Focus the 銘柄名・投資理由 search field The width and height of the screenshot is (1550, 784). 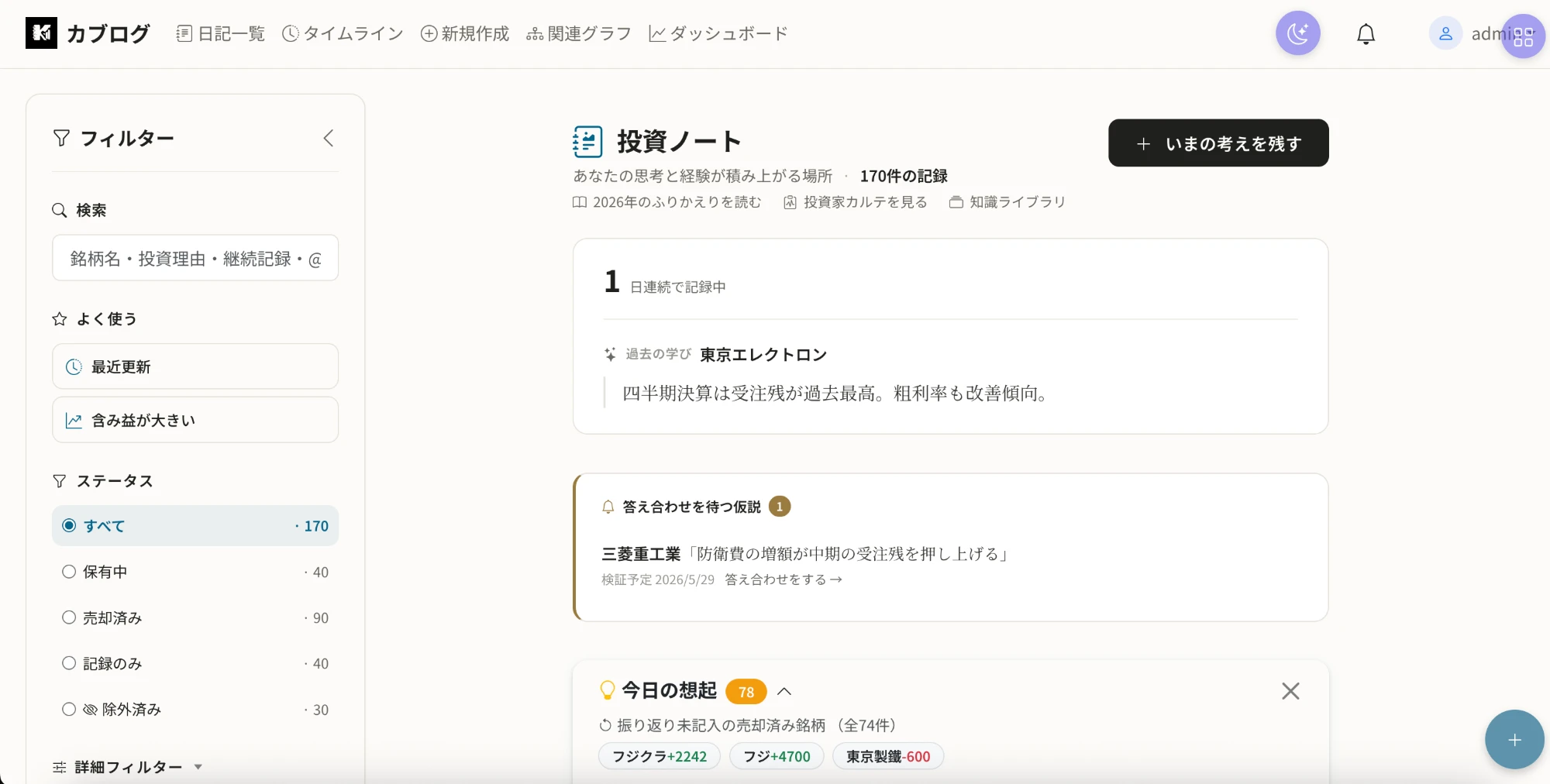[x=195, y=258]
